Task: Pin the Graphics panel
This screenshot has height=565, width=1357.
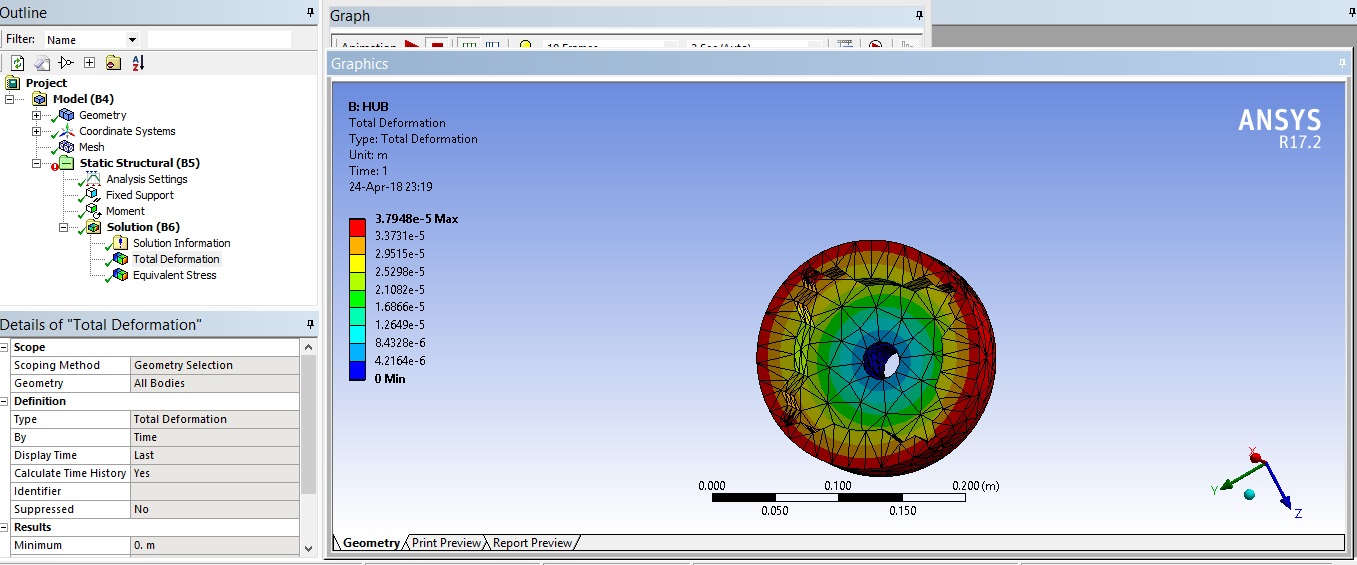Action: tap(1344, 63)
